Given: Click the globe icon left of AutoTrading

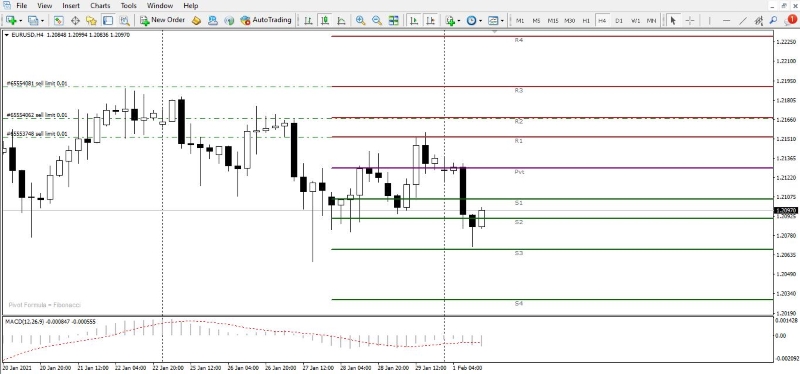Looking at the screenshot, I should [229, 20].
